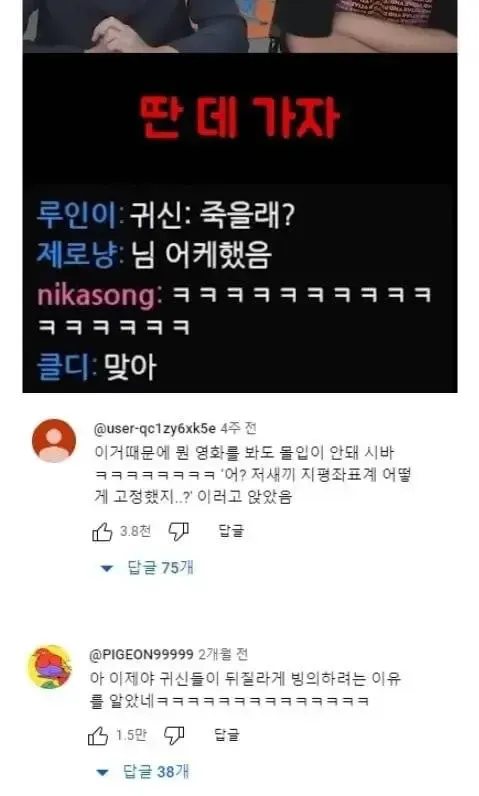
Task: Expand the 38 replies thread
Action: click(x=143, y=772)
